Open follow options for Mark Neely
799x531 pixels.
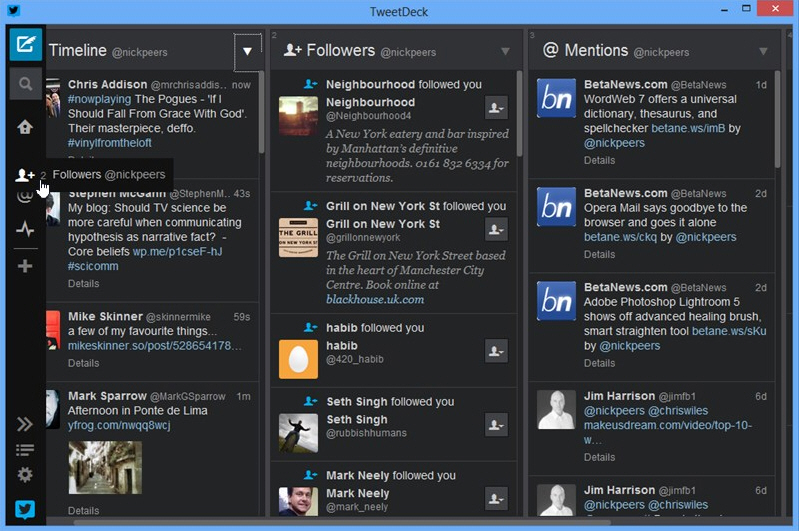click(496, 499)
